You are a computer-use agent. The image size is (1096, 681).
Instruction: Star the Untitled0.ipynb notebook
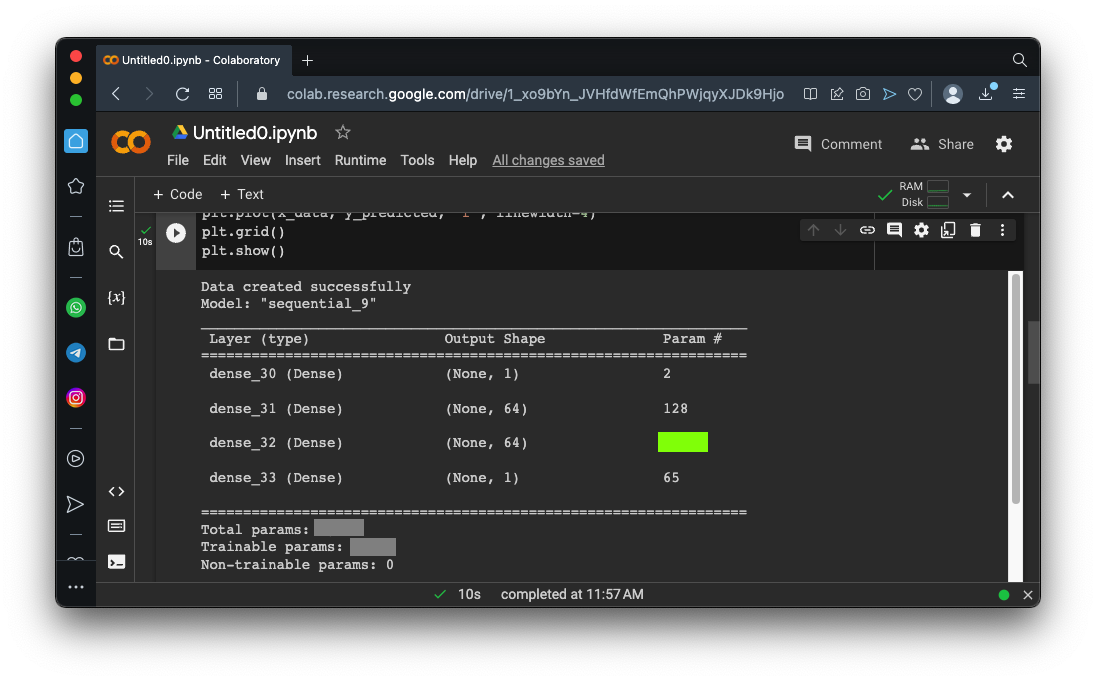coord(343,132)
